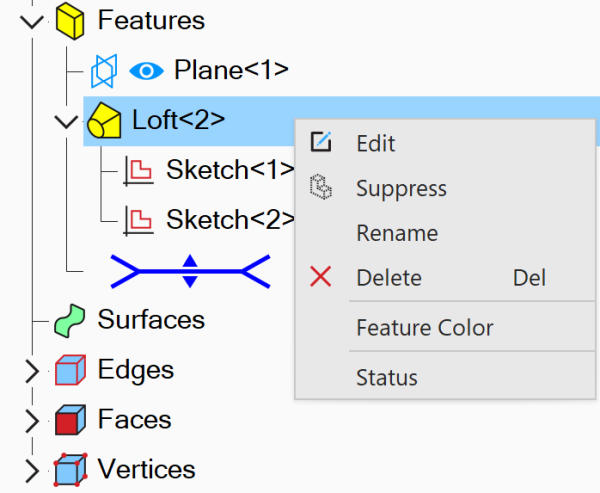This screenshot has height=493, width=600.
Task: Expand the Faces tree node
Action: click(x=33, y=421)
